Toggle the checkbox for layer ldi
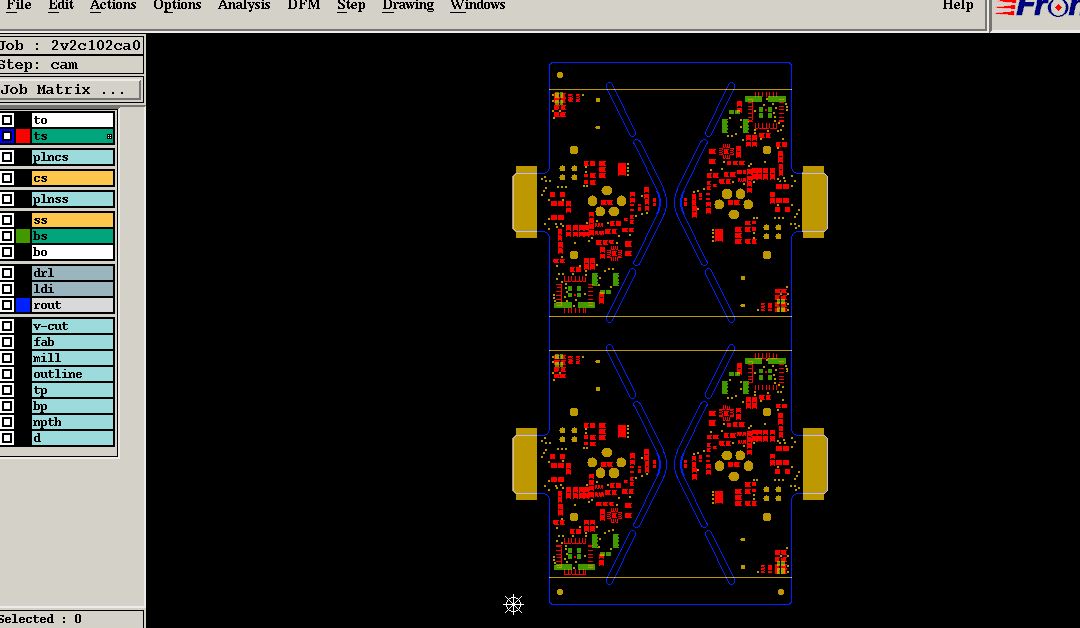This screenshot has height=628, width=1080. pos(8,289)
